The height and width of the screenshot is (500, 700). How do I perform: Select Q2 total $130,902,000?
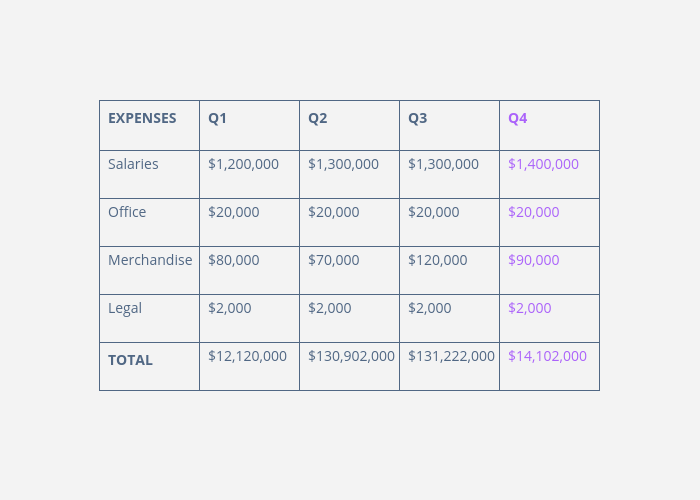(351, 356)
